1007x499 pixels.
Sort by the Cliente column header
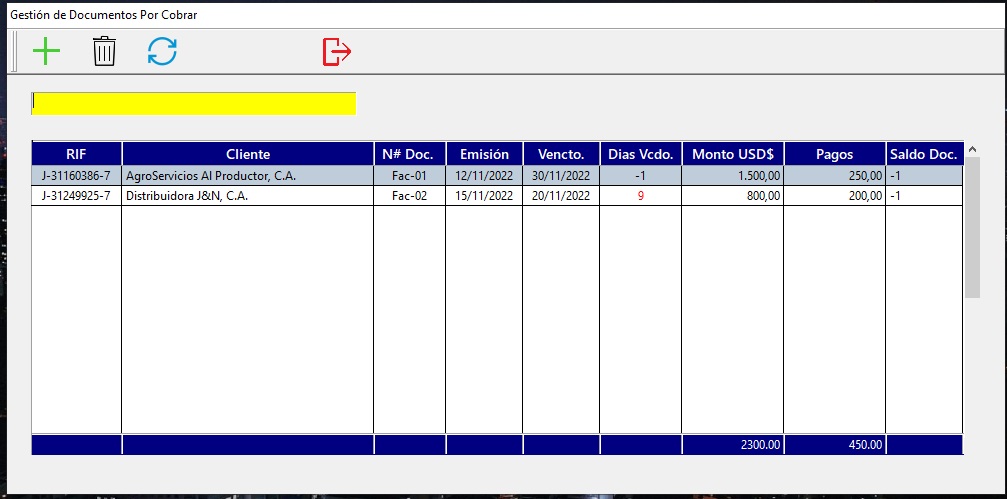(x=248, y=154)
